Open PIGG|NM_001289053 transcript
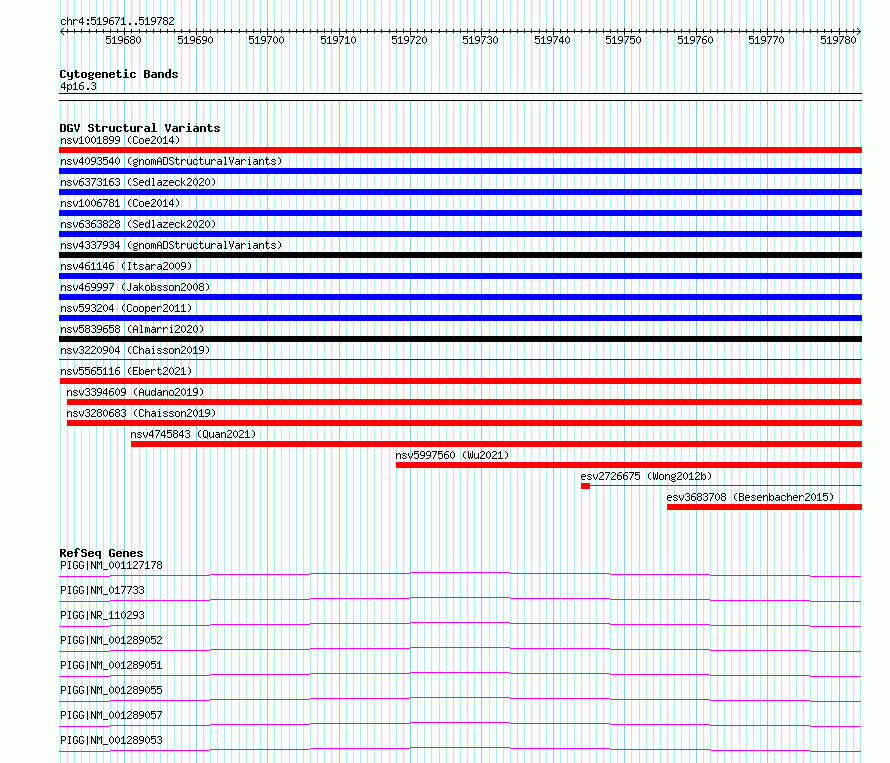Screen dimensions: 890x763 tap(111, 740)
